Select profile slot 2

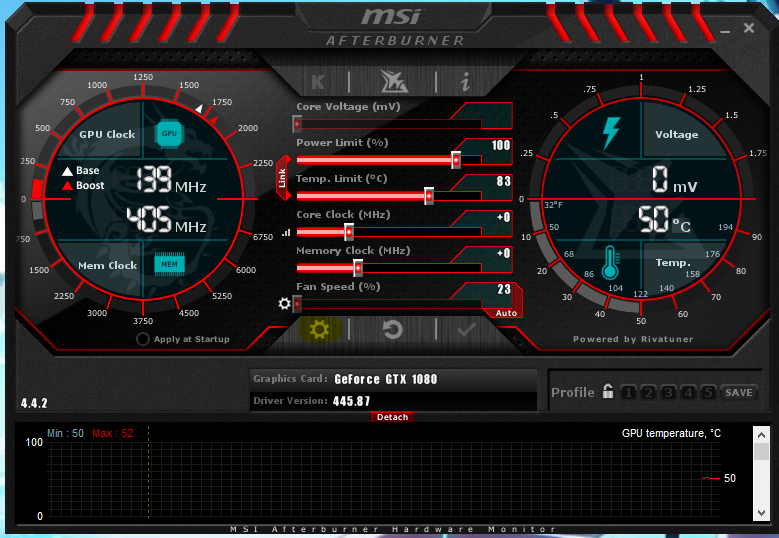648,392
